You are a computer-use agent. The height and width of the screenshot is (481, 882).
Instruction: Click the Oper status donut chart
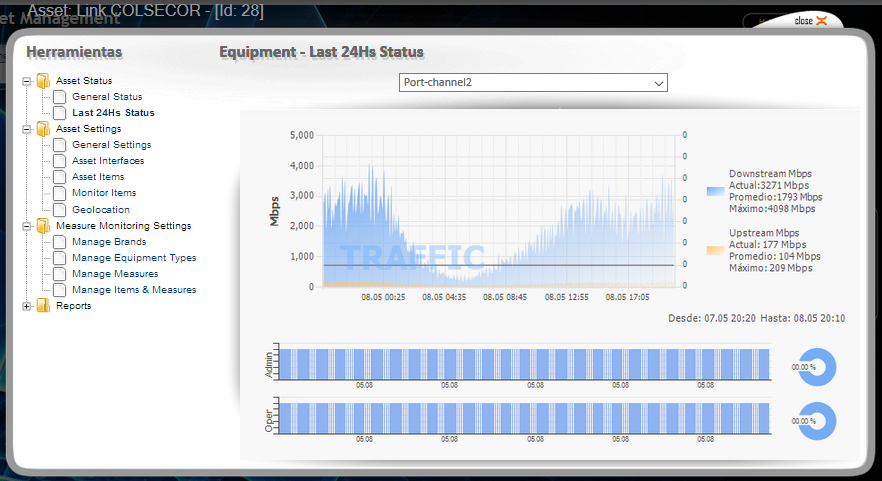click(x=816, y=421)
